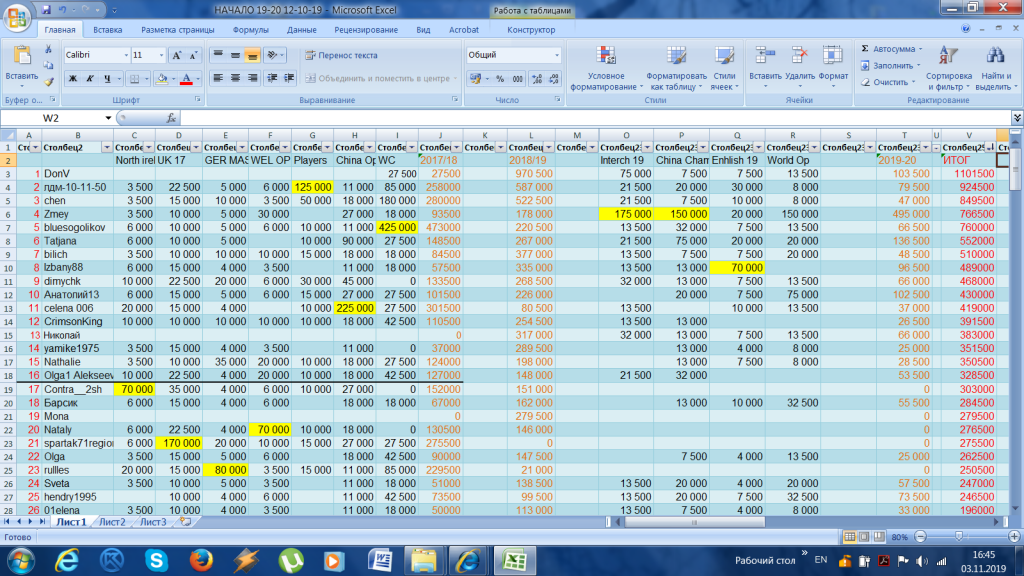Click the Format Painter brush icon
Viewport: 1024px width, 576px height.
coord(48,82)
